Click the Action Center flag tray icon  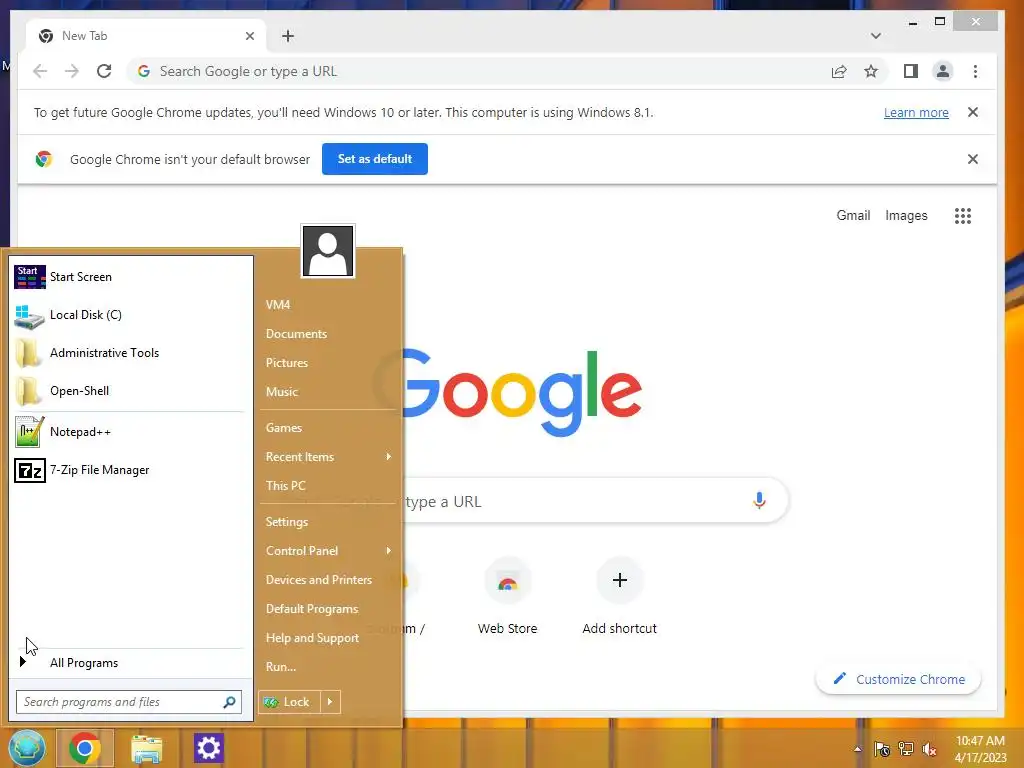point(882,749)
